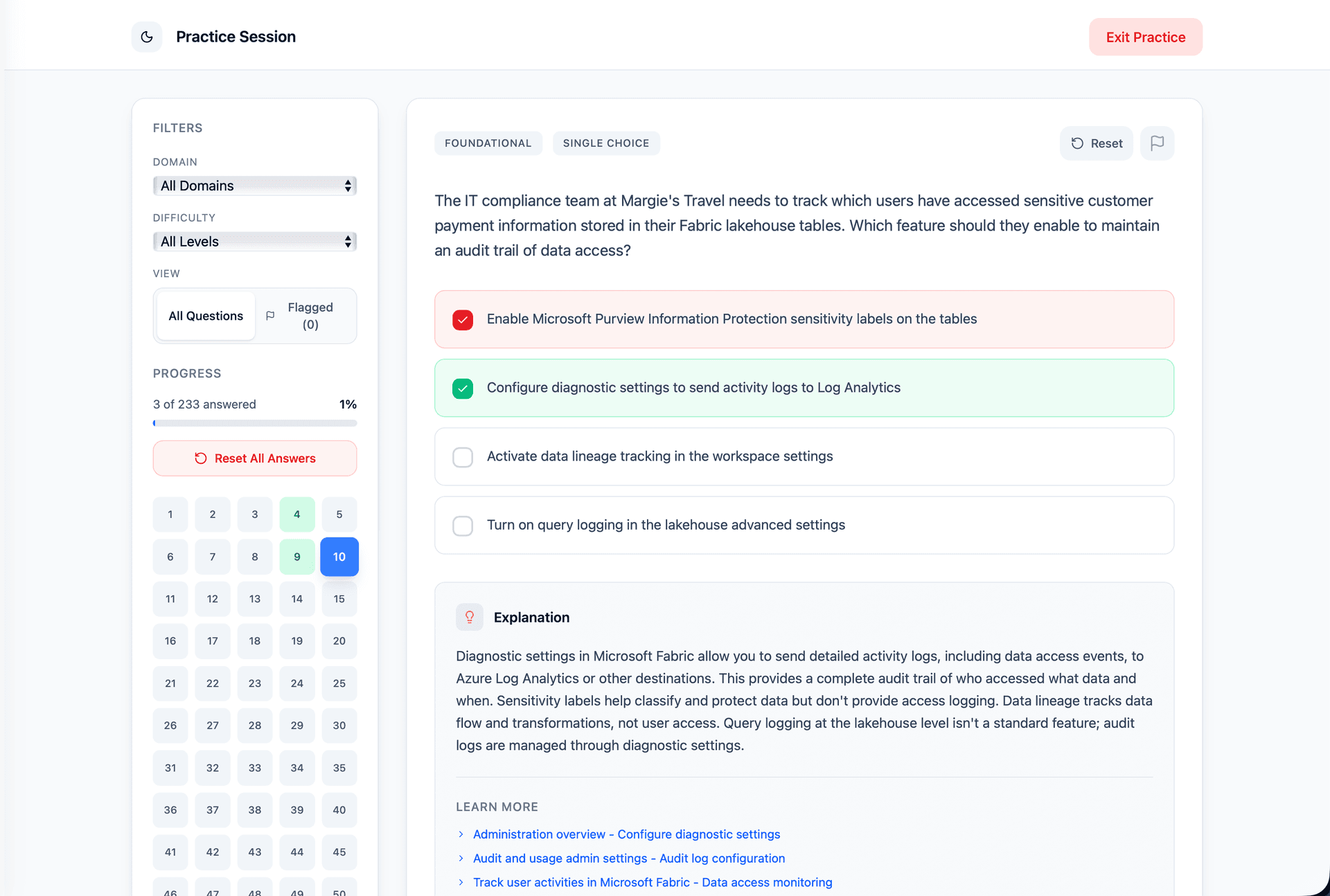Check the Turn on query logging option
The width and height of the screenshot is (1330, 896).
click(x=463, y=526)
